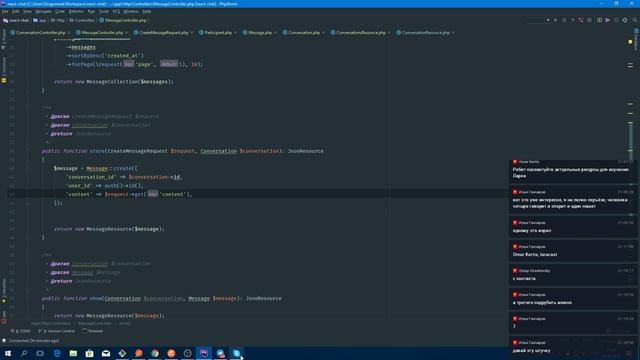The height and width of the screenshot is (360, 640).
Task: Toggle listening for PHP debug connections
Action: tap(581, 20)
